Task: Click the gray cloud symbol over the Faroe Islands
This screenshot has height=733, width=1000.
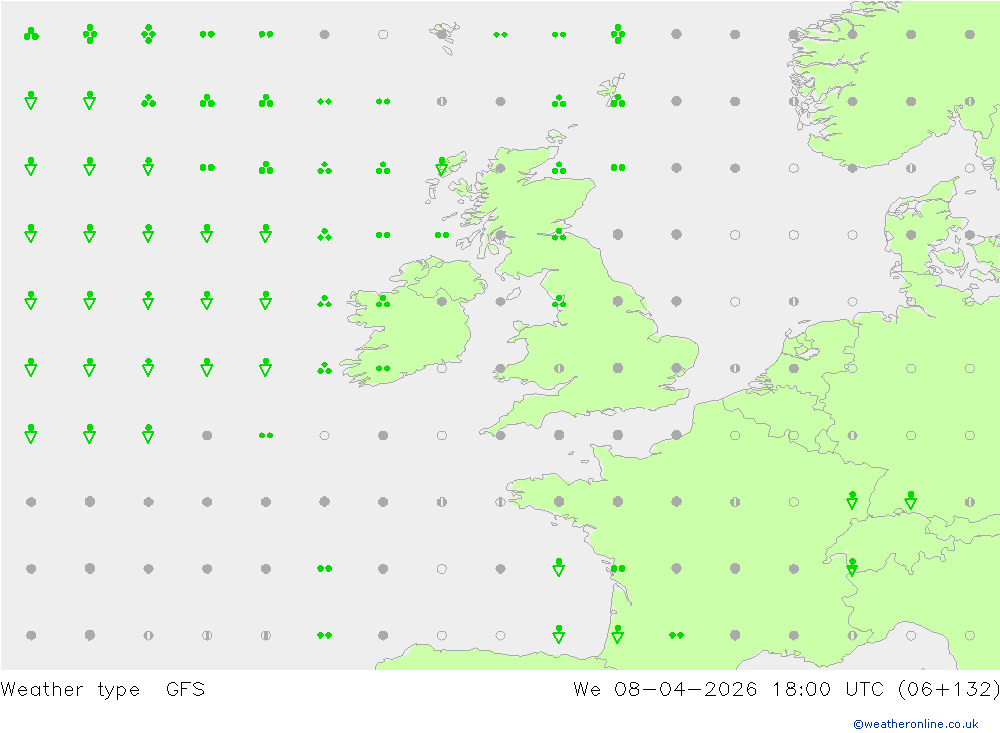Action: 441,34
